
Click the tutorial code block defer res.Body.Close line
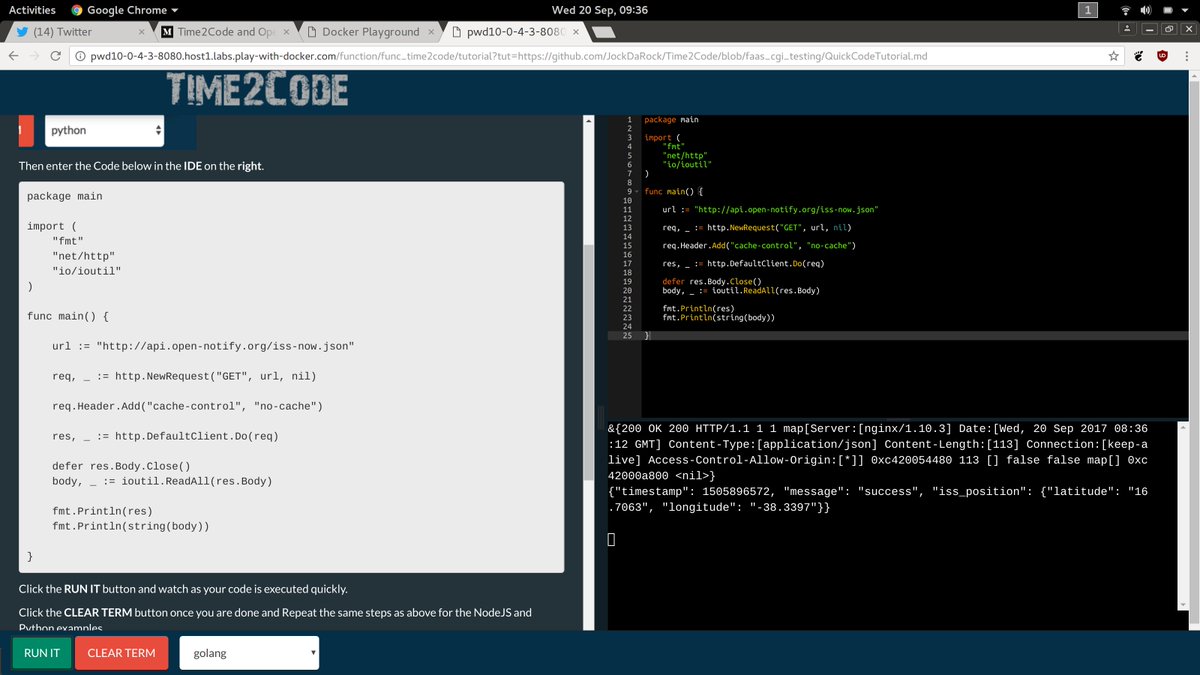click(121, 466)
